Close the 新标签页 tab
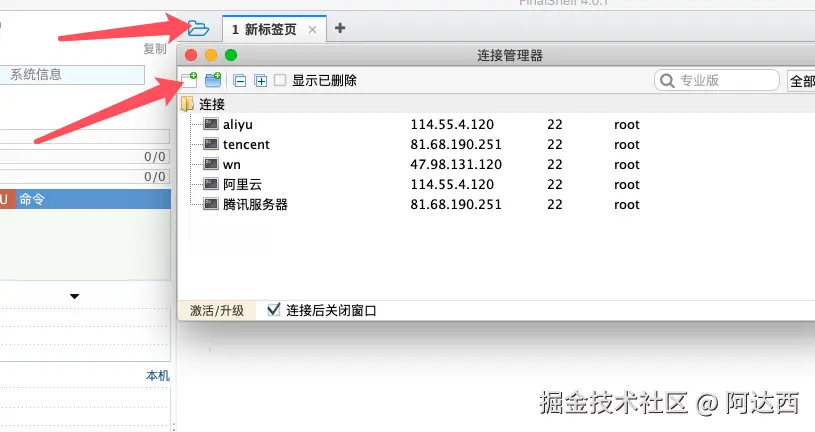This screenshot has height=432, width=815. [312, 30]
